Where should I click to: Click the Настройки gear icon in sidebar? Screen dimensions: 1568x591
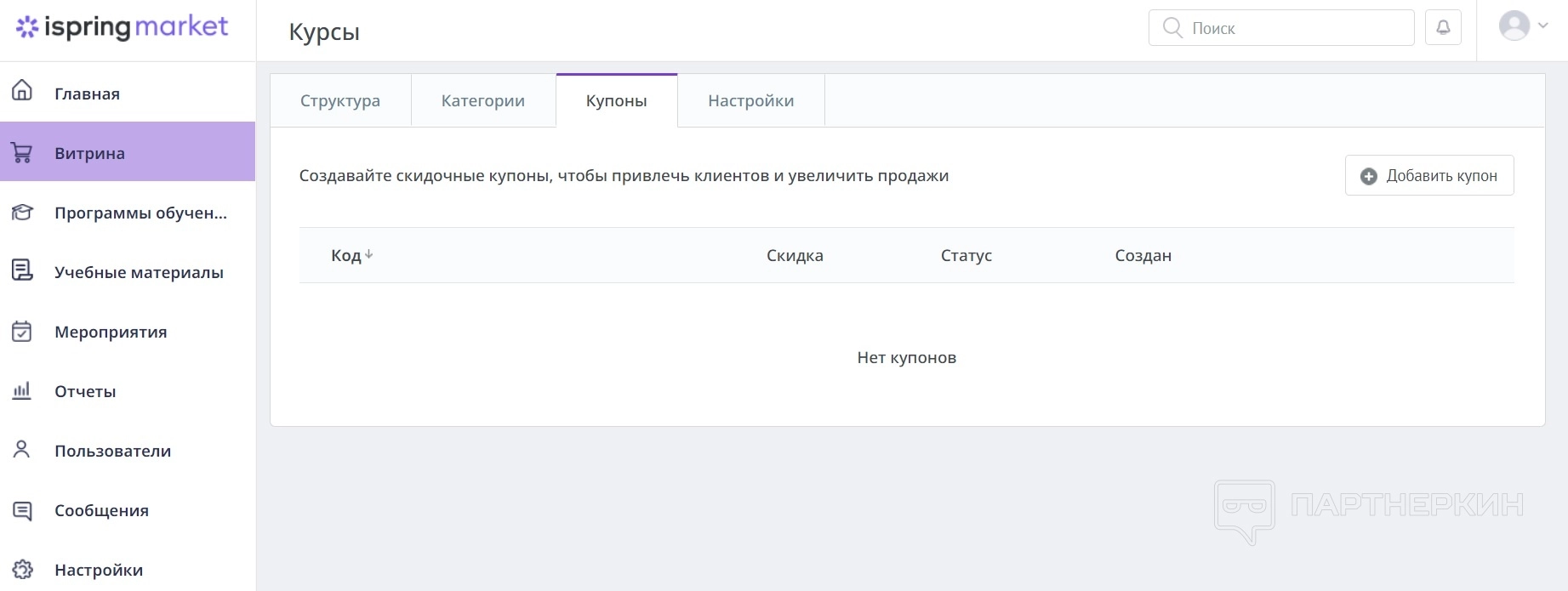coord(22,570)
